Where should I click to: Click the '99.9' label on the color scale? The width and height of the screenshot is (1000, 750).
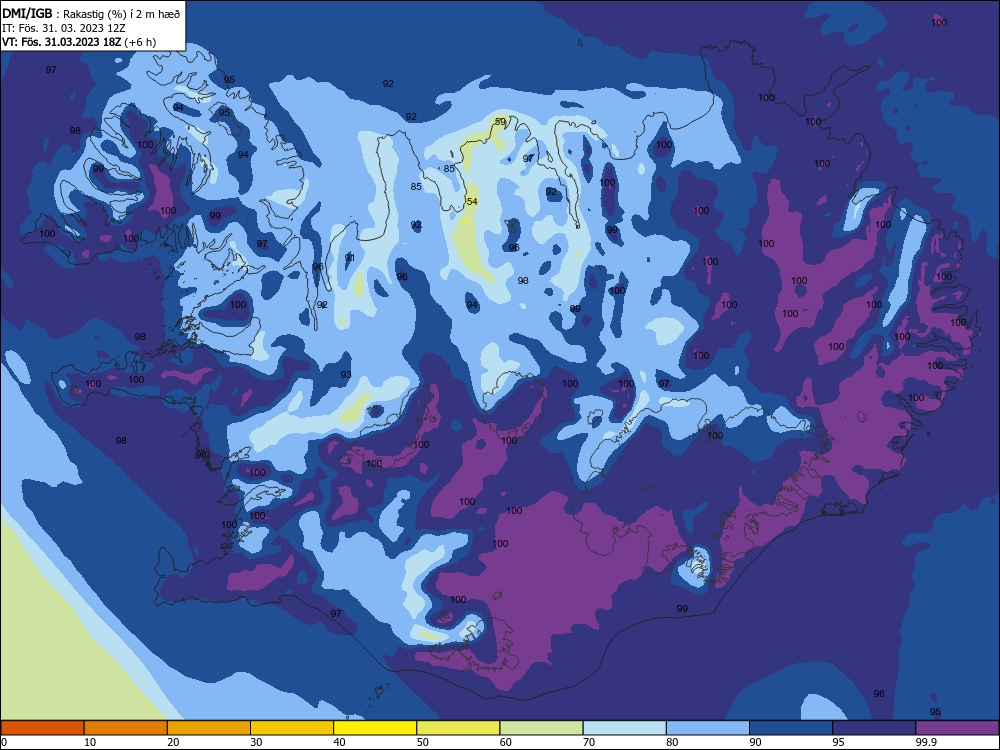pyautogui.click(x=926, y=742)
